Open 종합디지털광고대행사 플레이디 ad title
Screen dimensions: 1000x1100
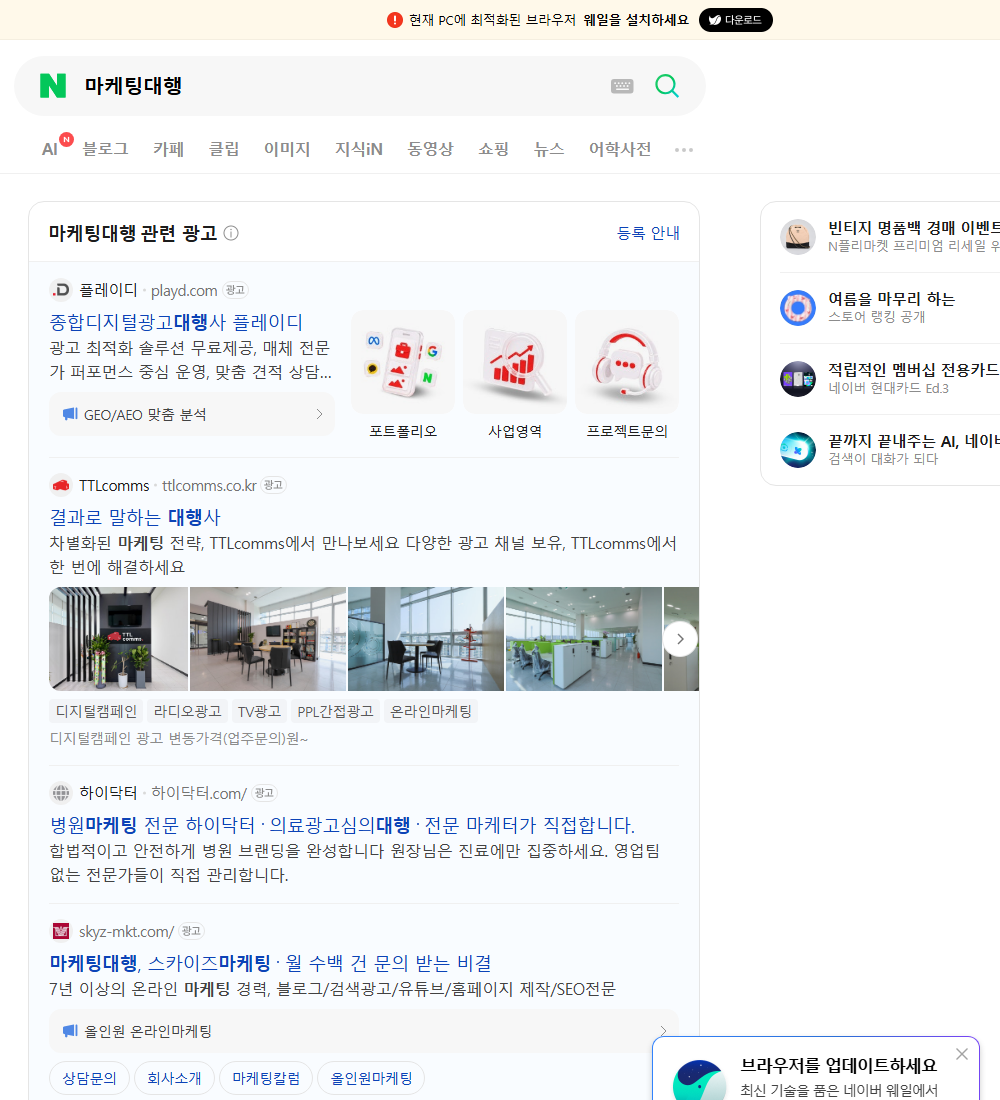coord(175,322)
